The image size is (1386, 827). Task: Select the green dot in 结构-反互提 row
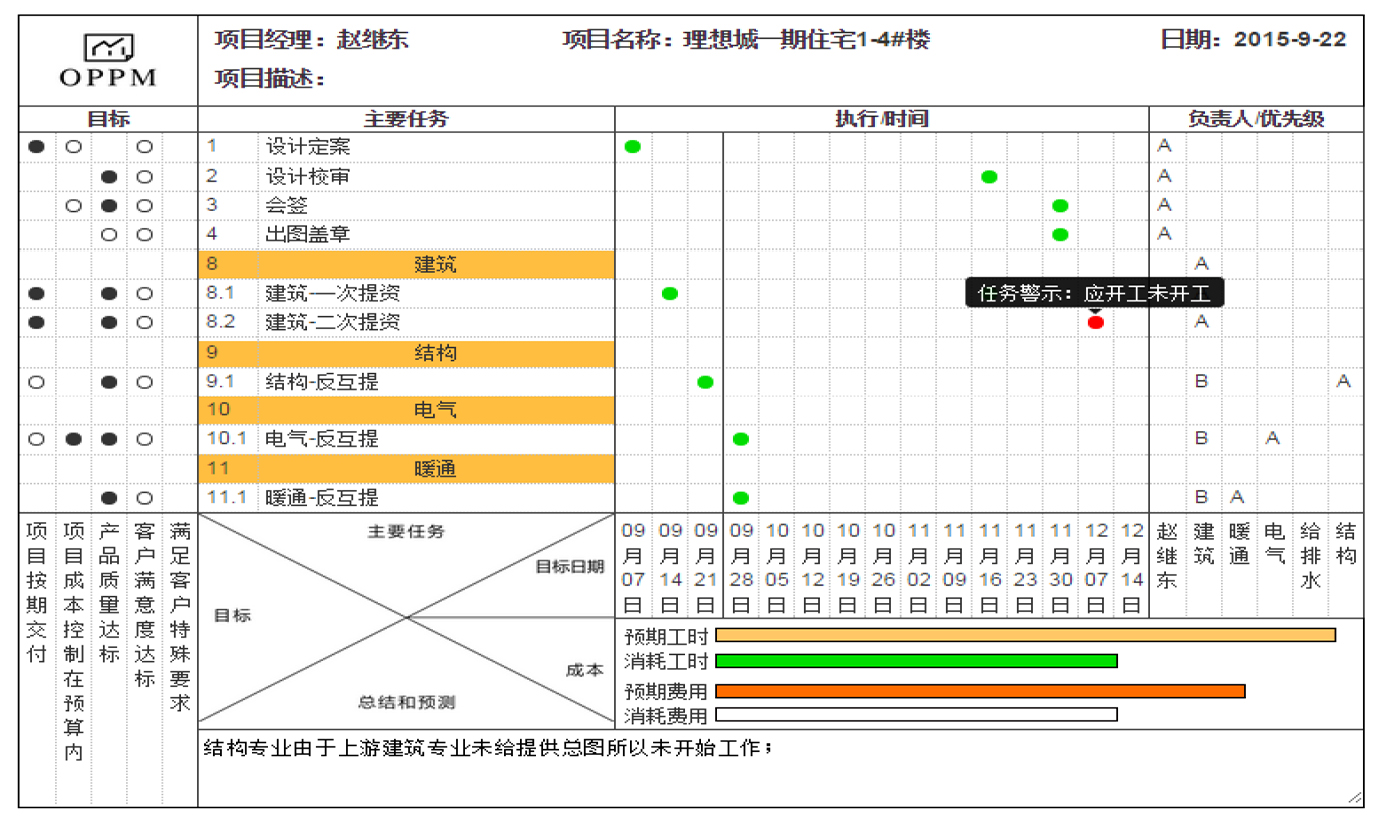click(x=705, y=382)
